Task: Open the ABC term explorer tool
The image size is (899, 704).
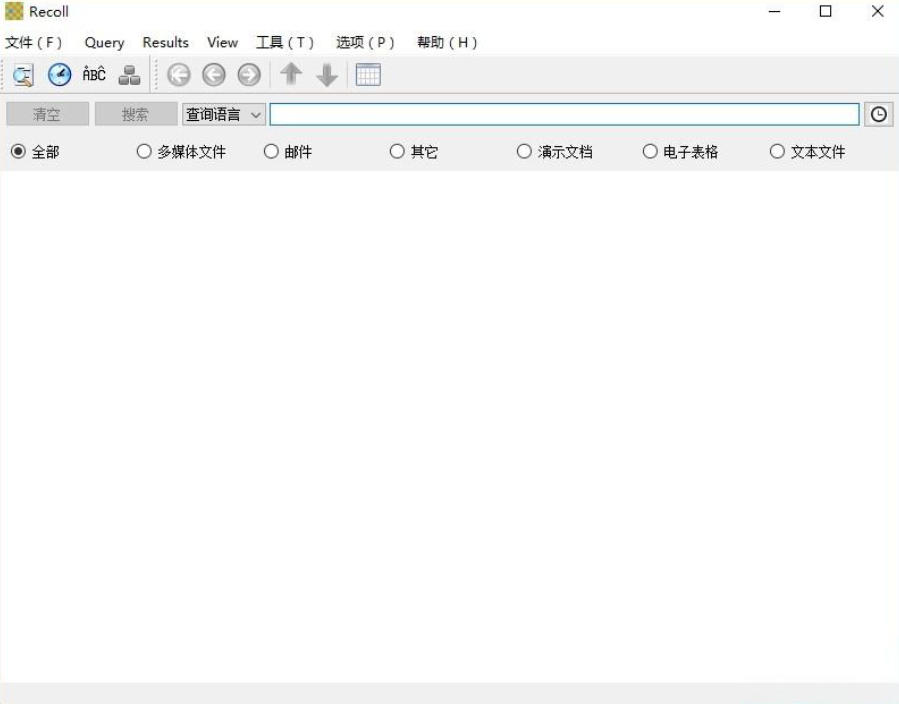Action: click(94, 75)
